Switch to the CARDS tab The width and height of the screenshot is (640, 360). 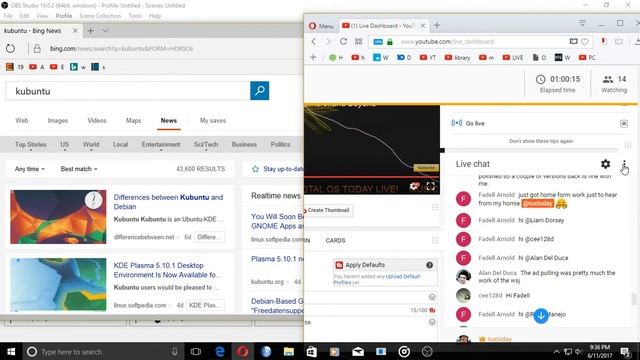336,240
